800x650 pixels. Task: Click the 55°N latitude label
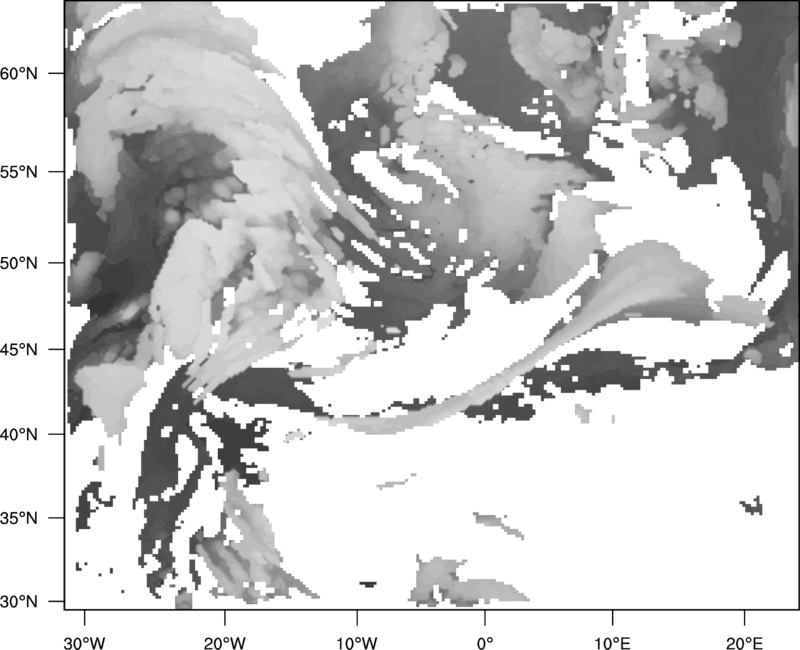point(19,172)
